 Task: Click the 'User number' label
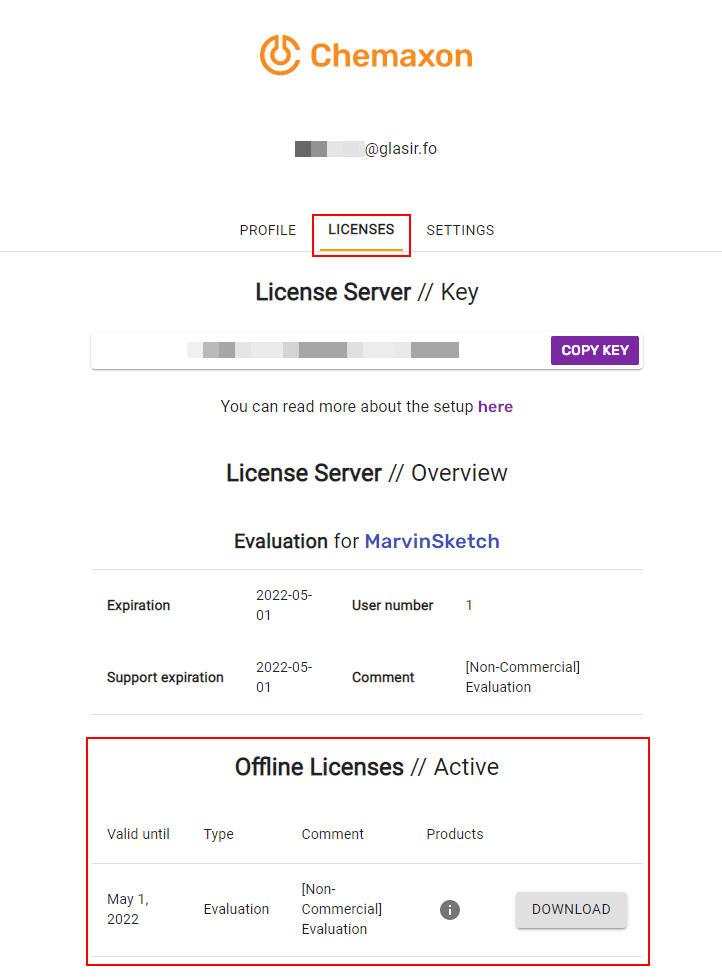(x=392, y=606)
